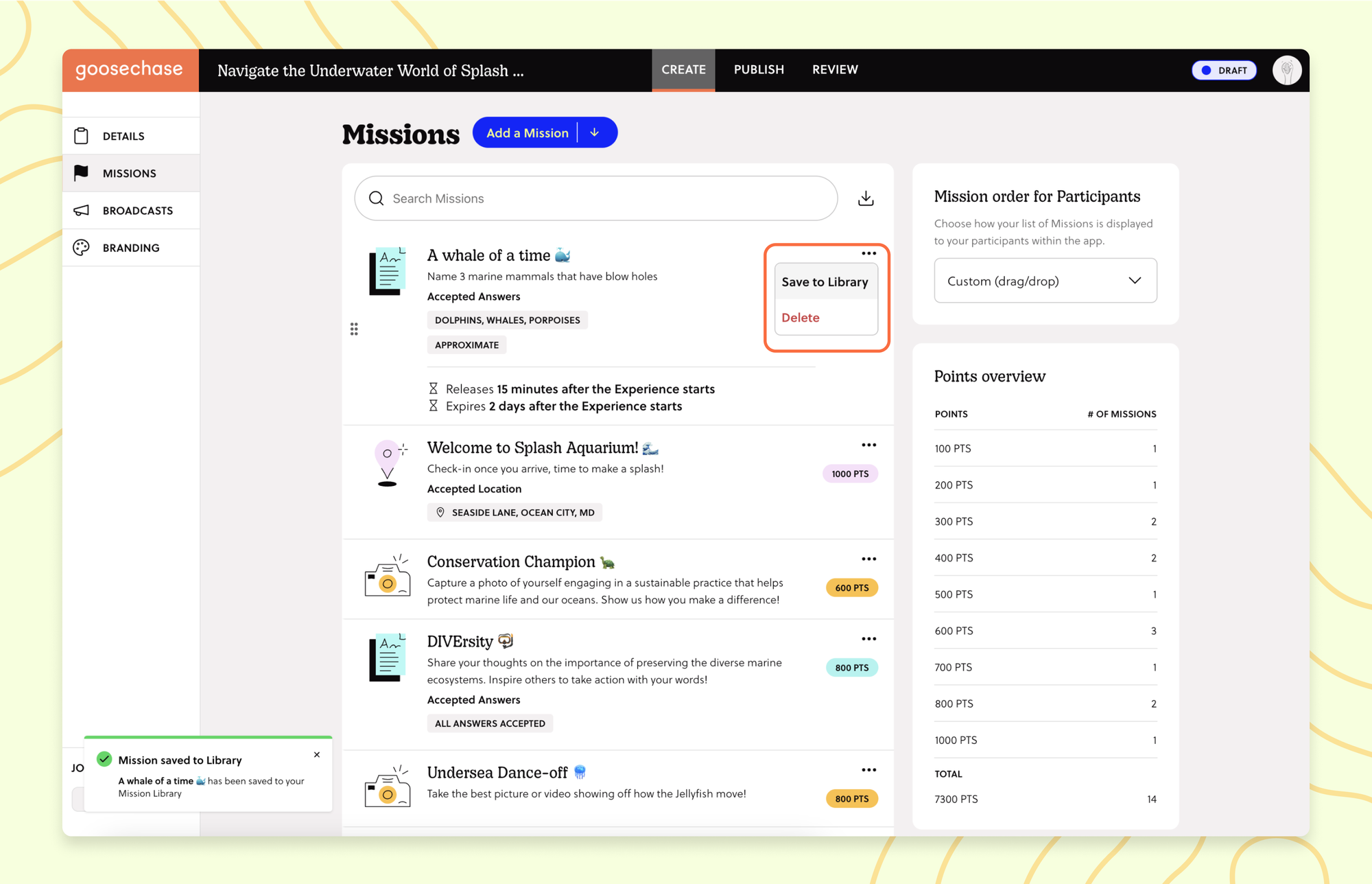This screenshot has height=884, width=1372.
Task: Switch to the PUBLISH tab
Action: coord(758,69)
